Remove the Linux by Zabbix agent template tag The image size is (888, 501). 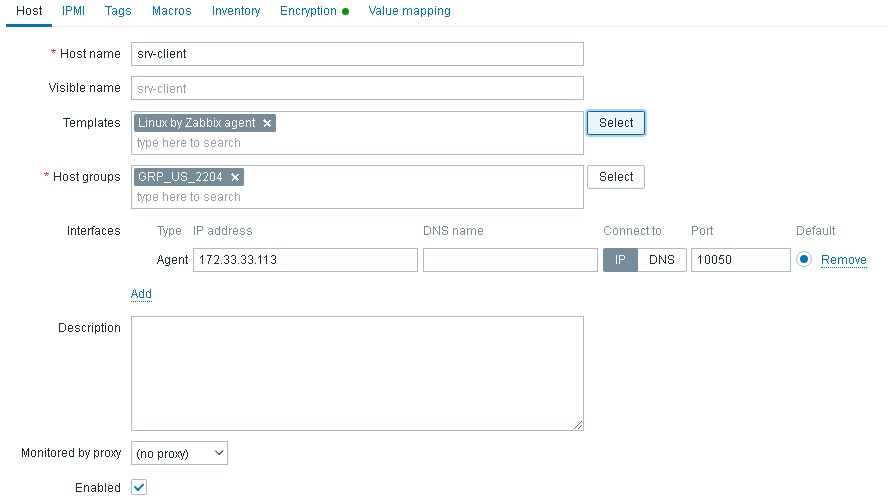tap(267, 123)
